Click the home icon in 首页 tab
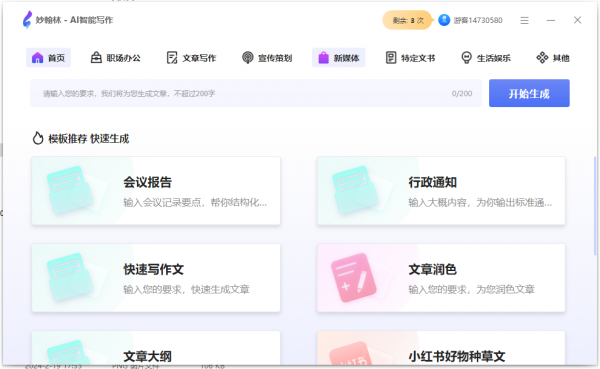Image resolution: width=600 pixels, height=369 pixels. (37, 58)
